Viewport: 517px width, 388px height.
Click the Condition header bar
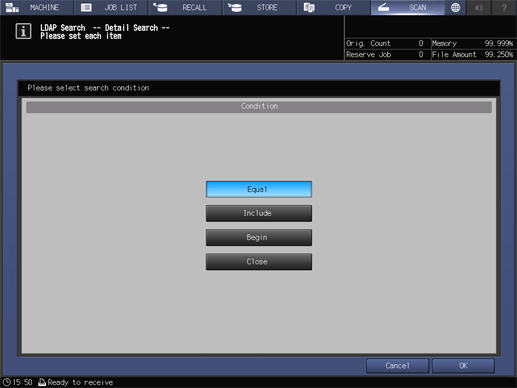(x=259, y=106)
